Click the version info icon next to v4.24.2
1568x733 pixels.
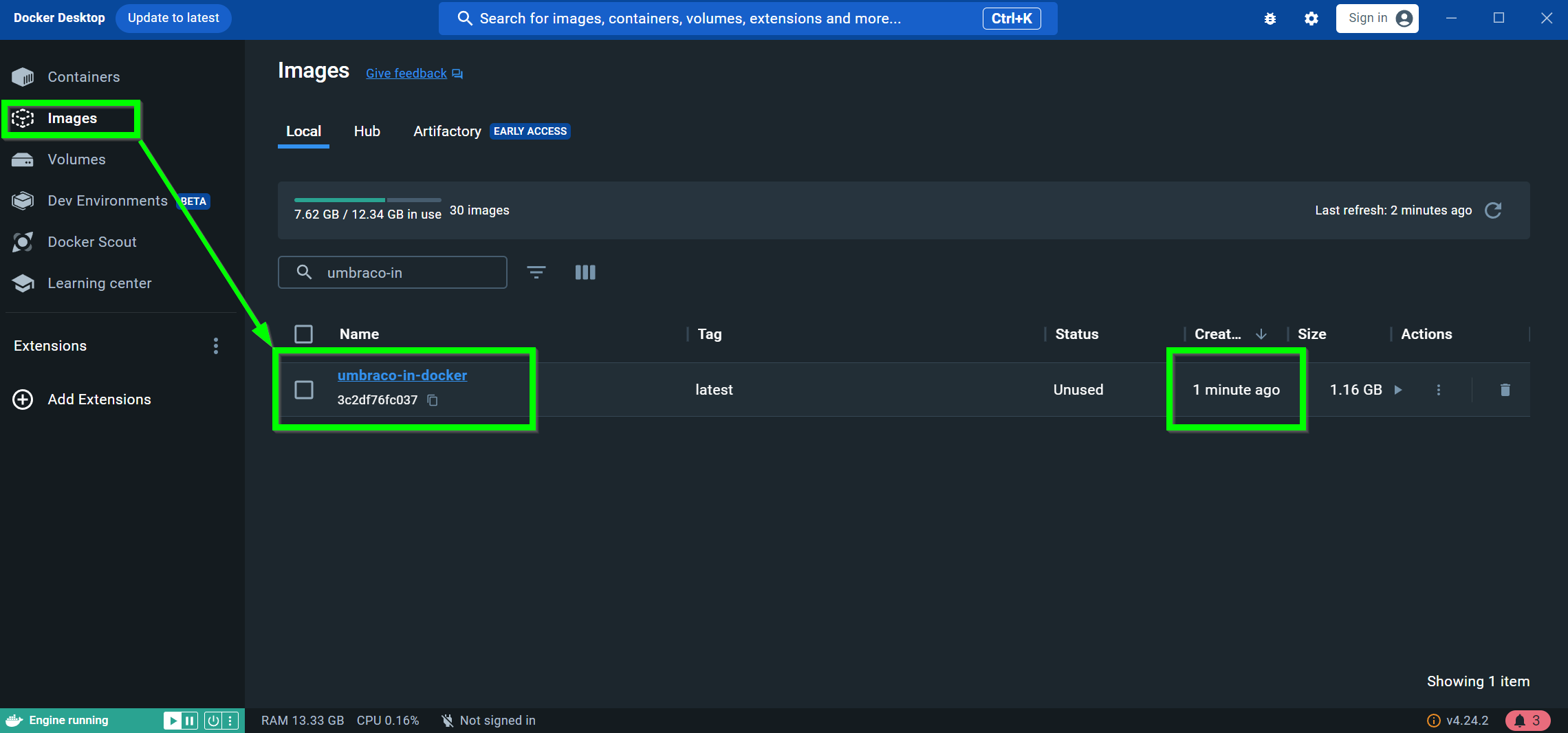coord(1434,721)
